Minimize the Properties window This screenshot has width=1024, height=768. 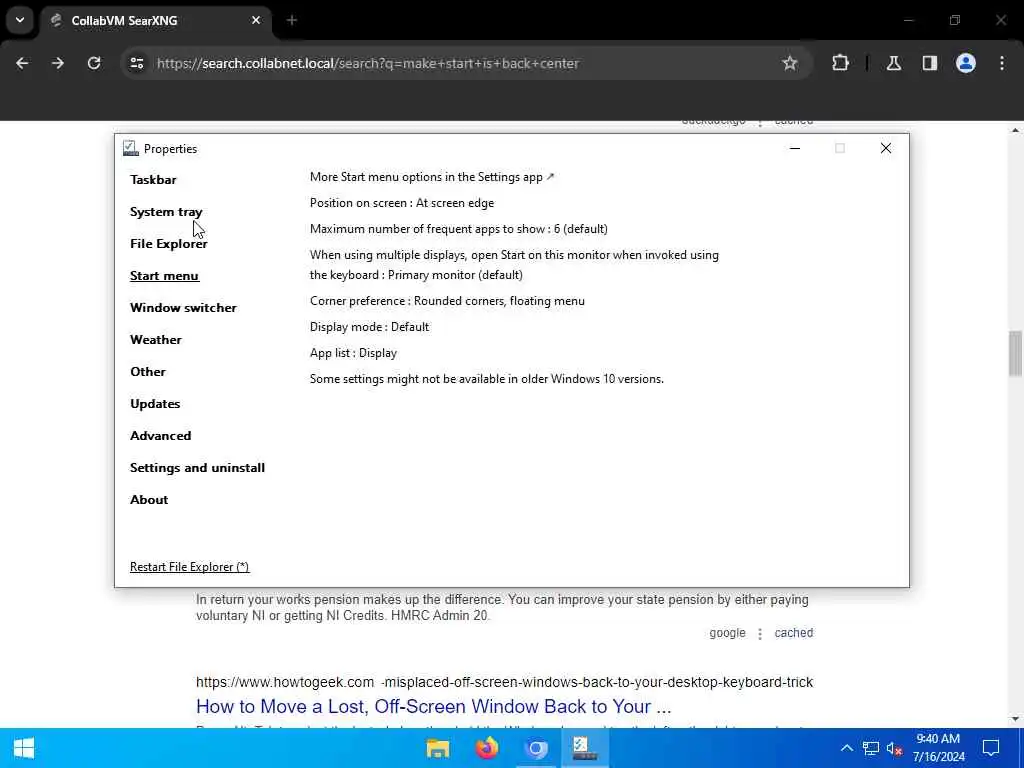[795, 148]
